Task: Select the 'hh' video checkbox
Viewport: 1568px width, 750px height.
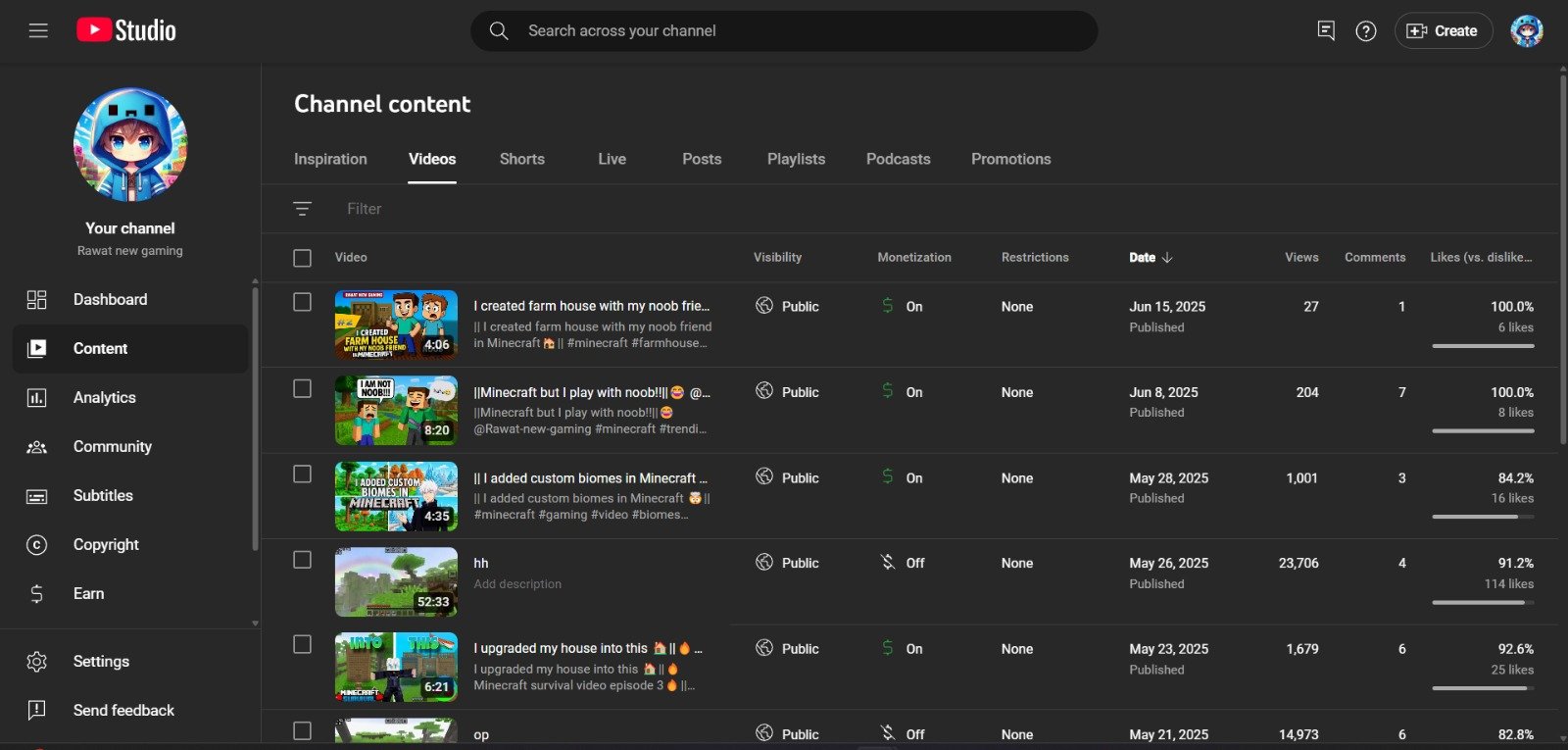Action: click(x=303, y=560)
